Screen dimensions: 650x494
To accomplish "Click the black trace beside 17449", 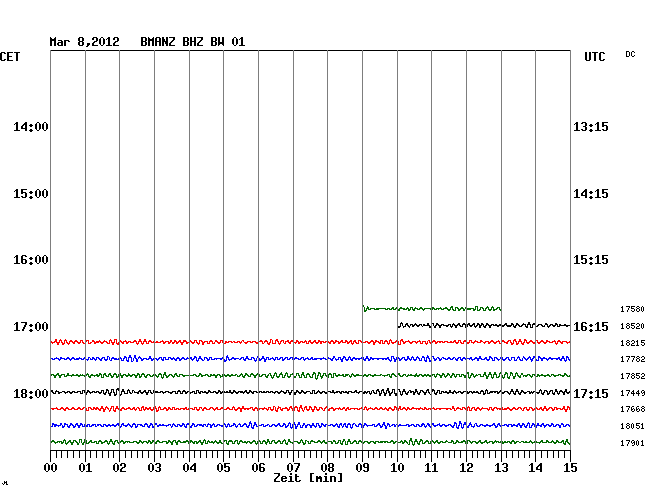I will coord(310,392).
